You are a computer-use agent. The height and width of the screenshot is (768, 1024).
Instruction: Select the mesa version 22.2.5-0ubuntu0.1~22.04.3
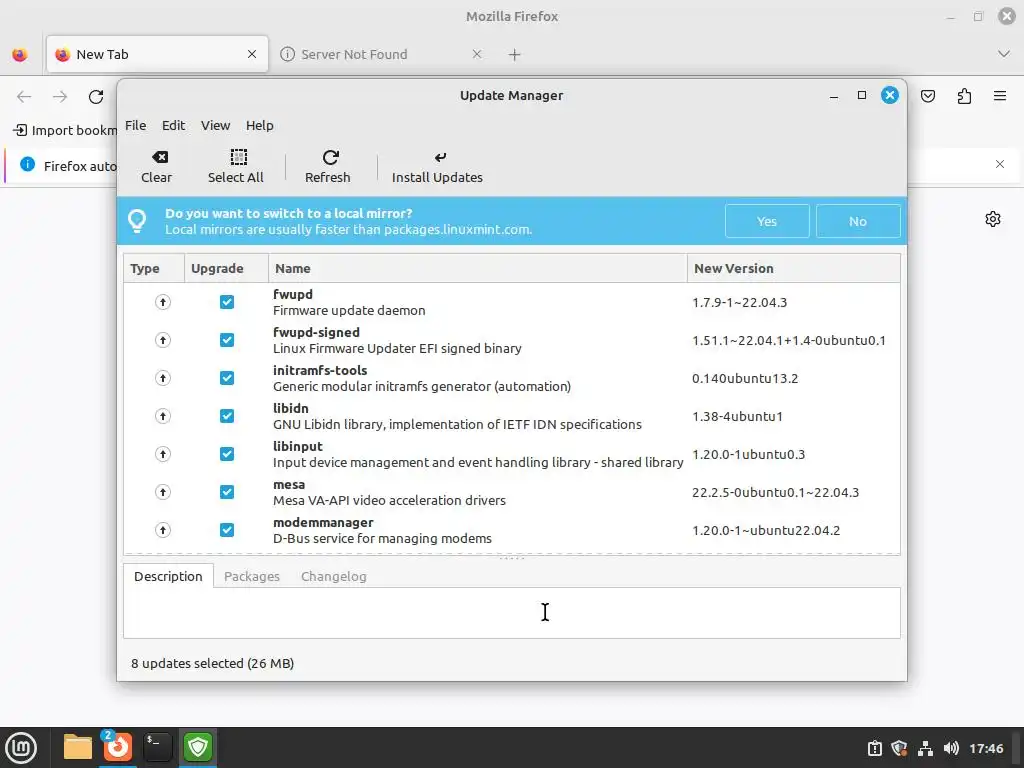pos(775,492)
